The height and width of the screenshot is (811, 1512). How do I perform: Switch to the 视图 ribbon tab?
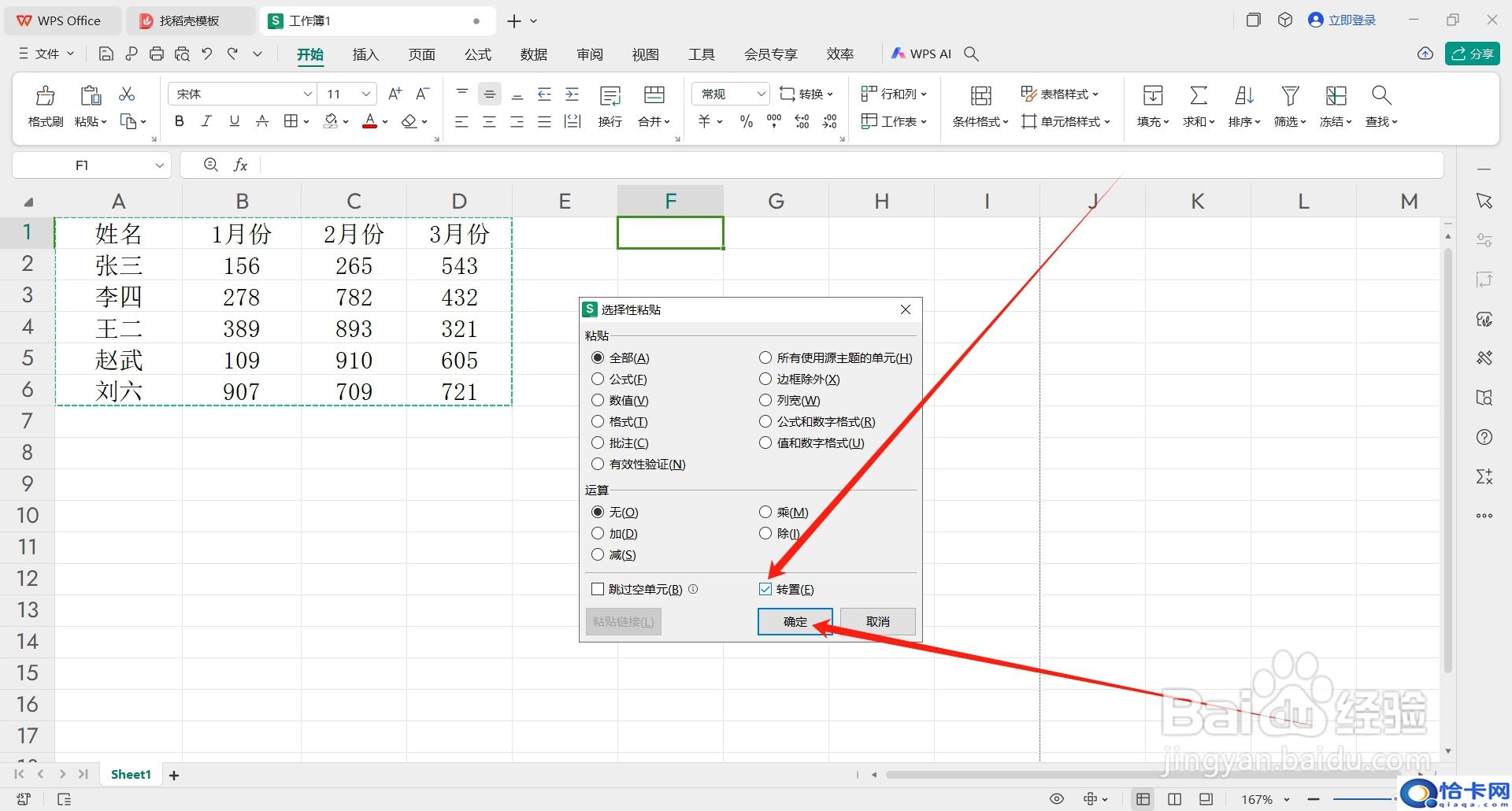point(645,54)
